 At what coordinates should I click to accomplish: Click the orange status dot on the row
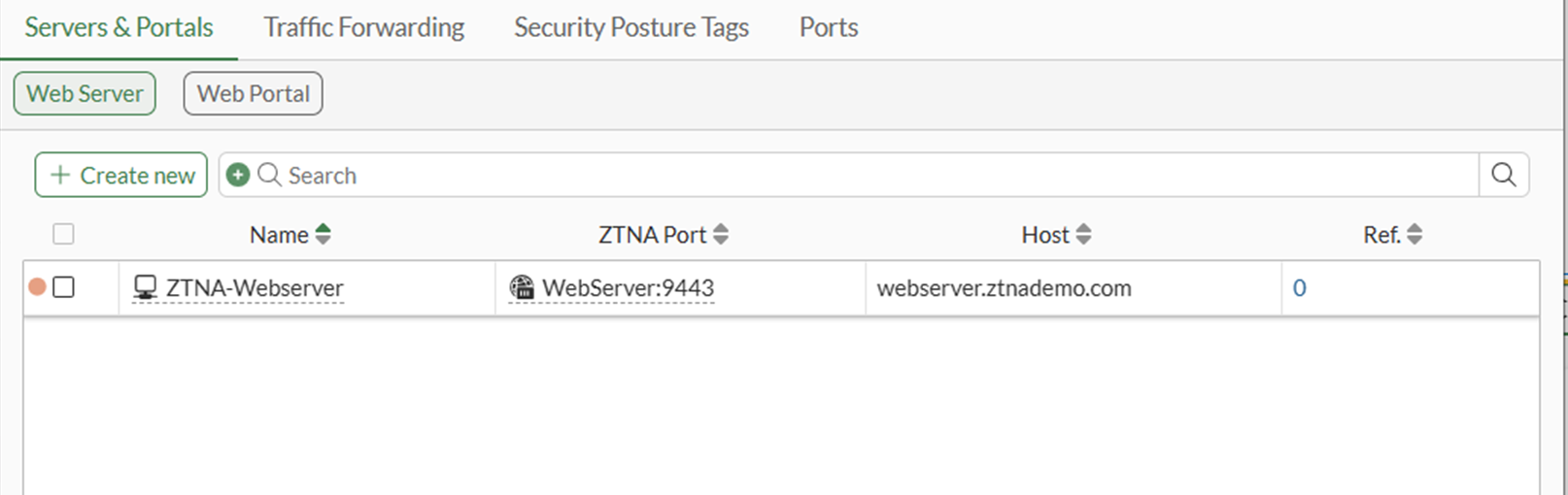tap(38, 287)
